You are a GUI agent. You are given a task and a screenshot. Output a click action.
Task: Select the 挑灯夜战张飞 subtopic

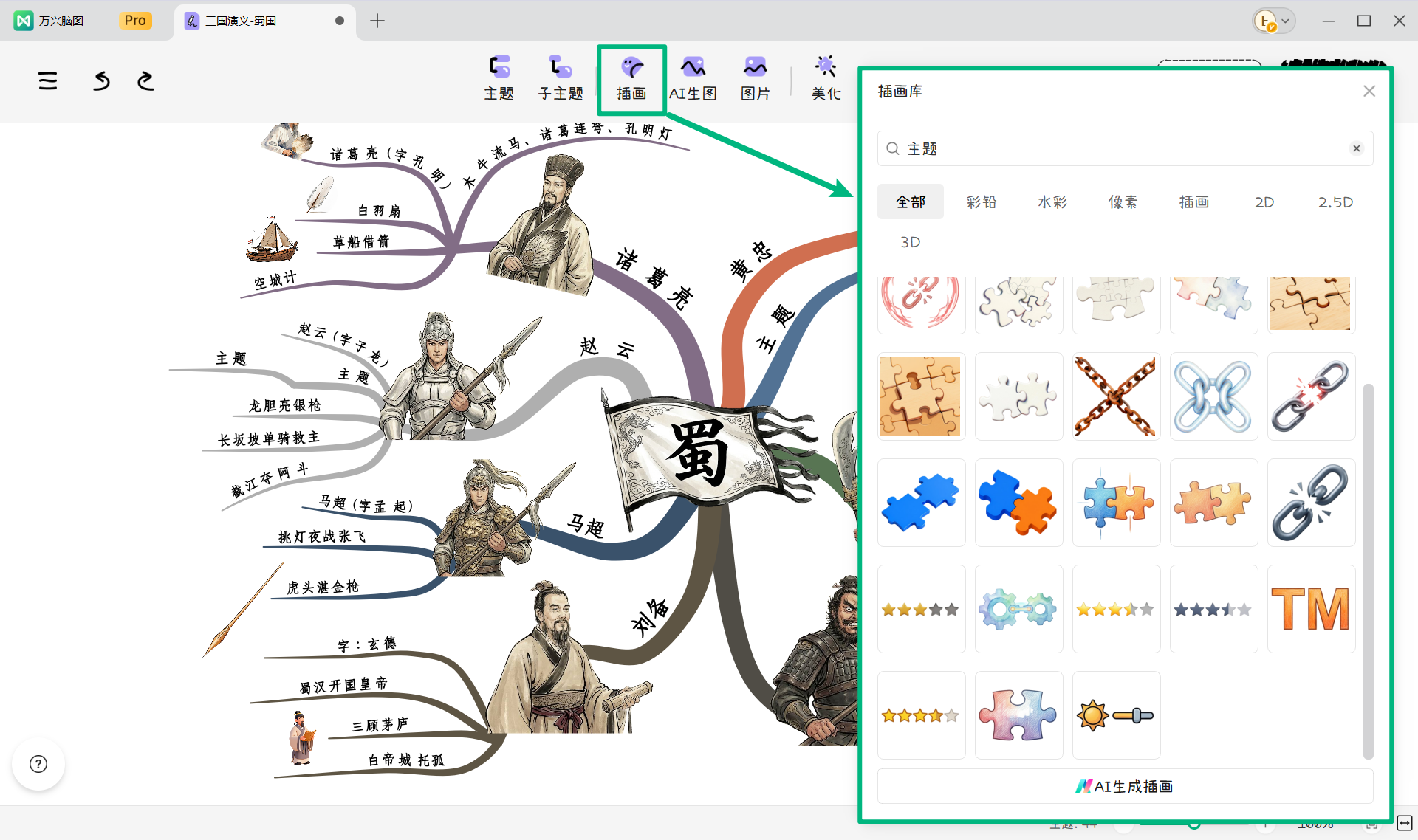click(322, 537)
